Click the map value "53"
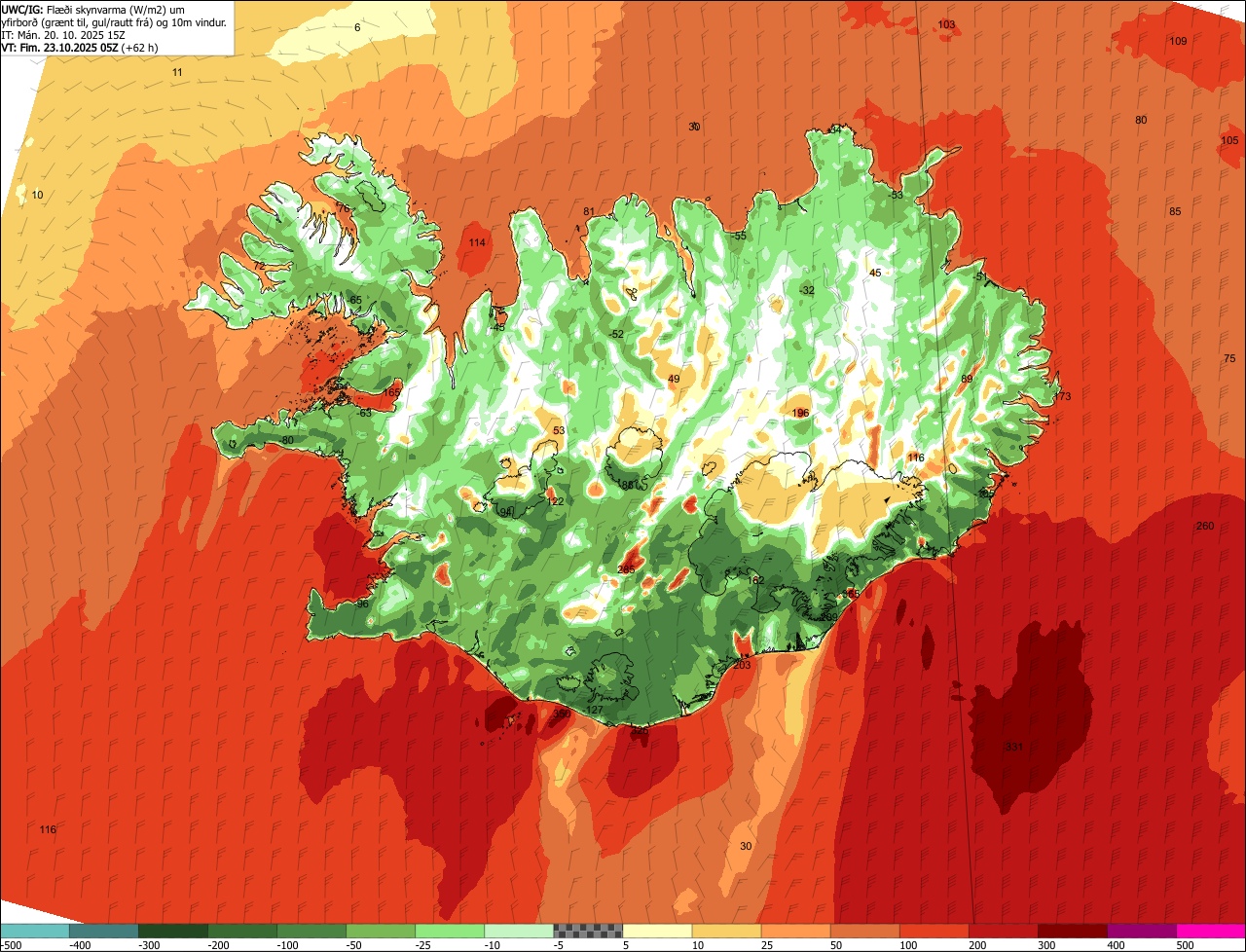 tap(559, 430)
